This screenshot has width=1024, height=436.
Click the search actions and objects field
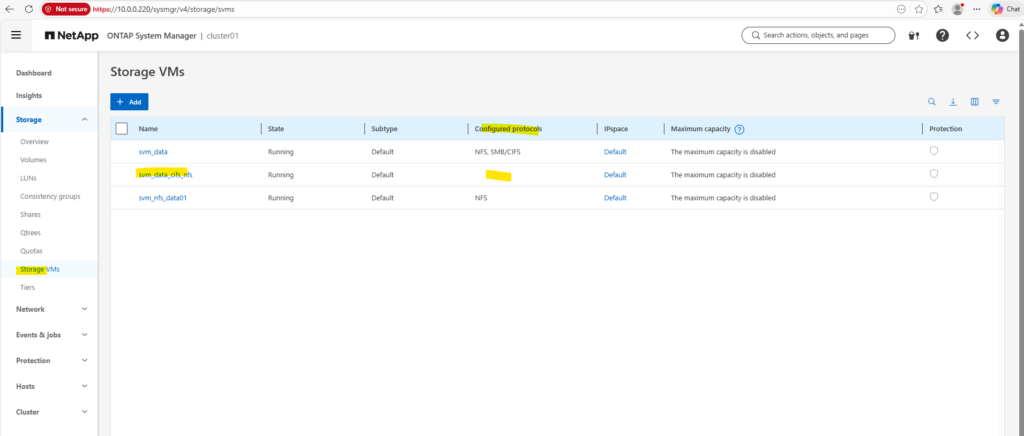pos(820,35)
